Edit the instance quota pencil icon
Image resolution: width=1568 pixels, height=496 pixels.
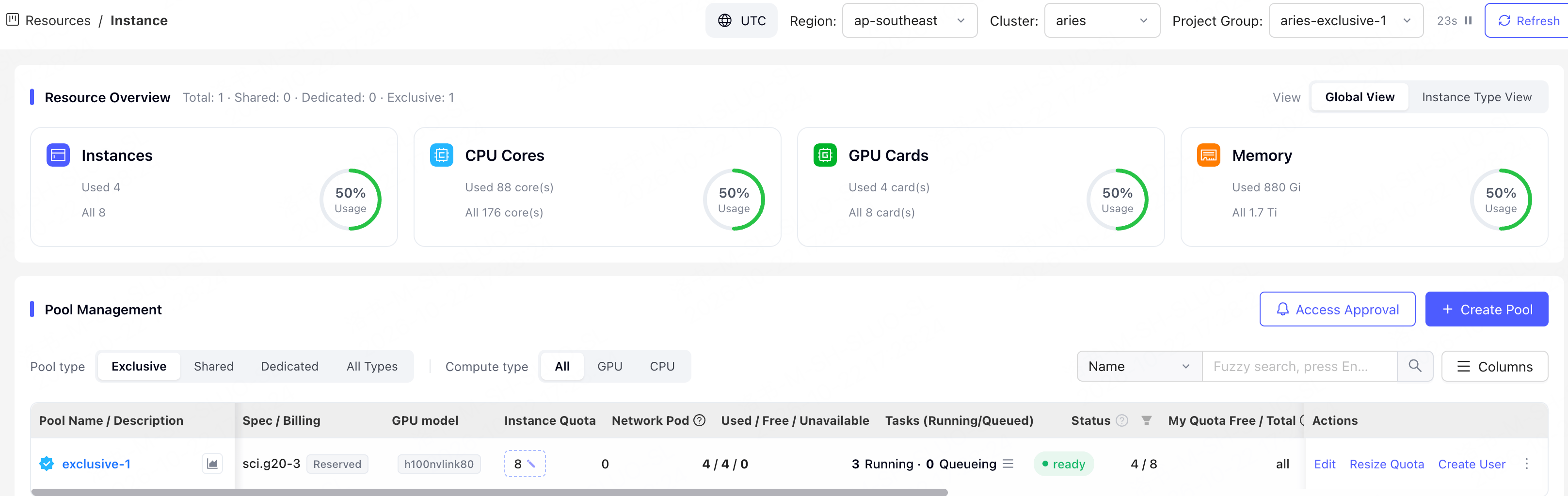(x=531, y=464)
